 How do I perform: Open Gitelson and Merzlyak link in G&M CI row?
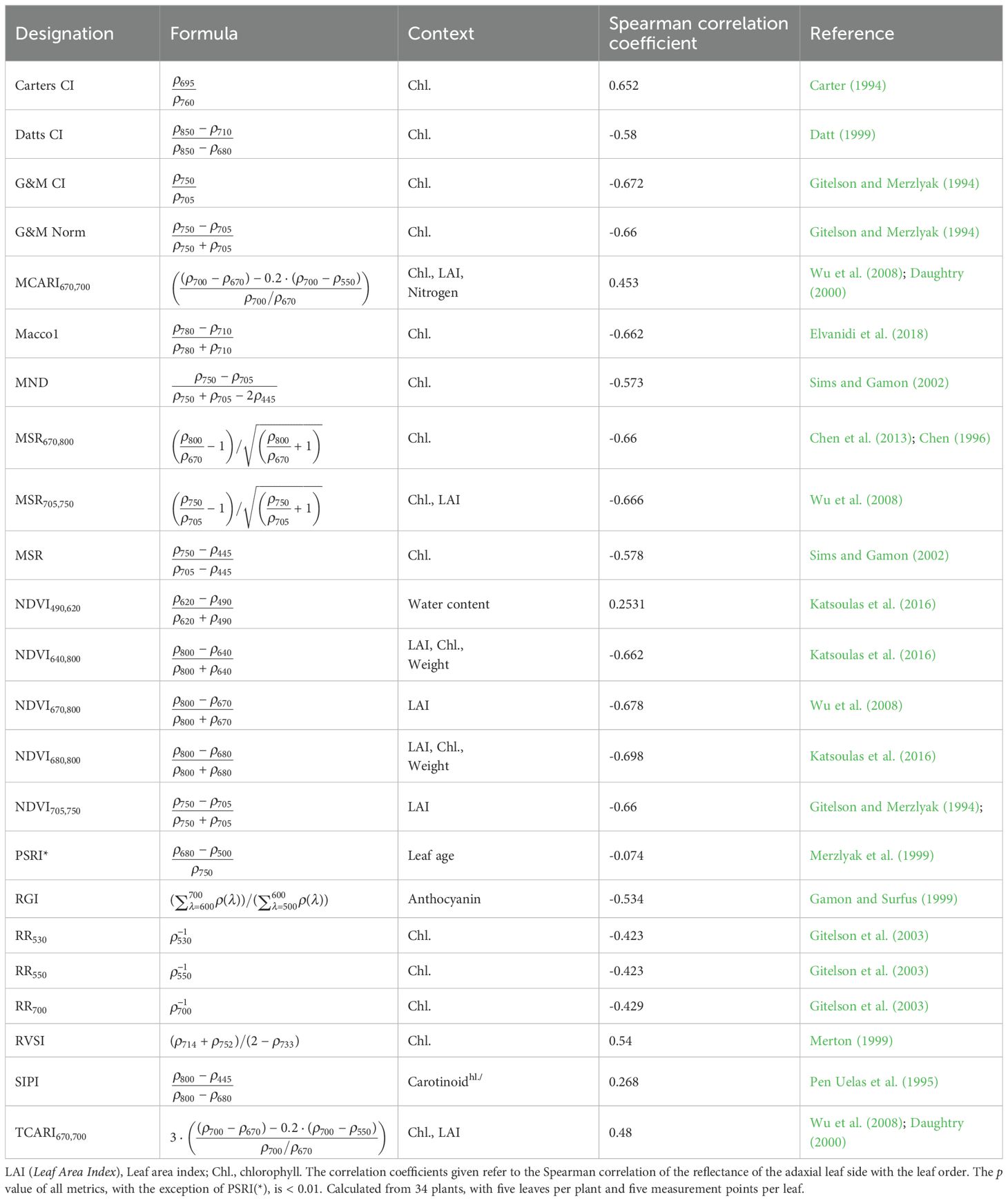[894, 183]
